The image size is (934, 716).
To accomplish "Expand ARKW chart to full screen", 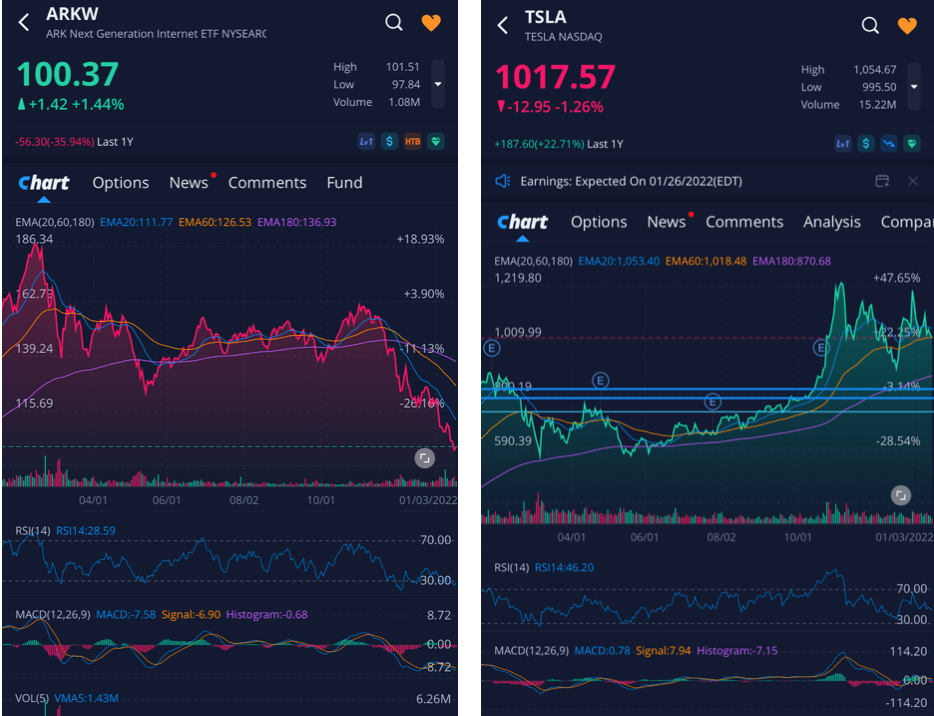I will [x=424, y=458].
